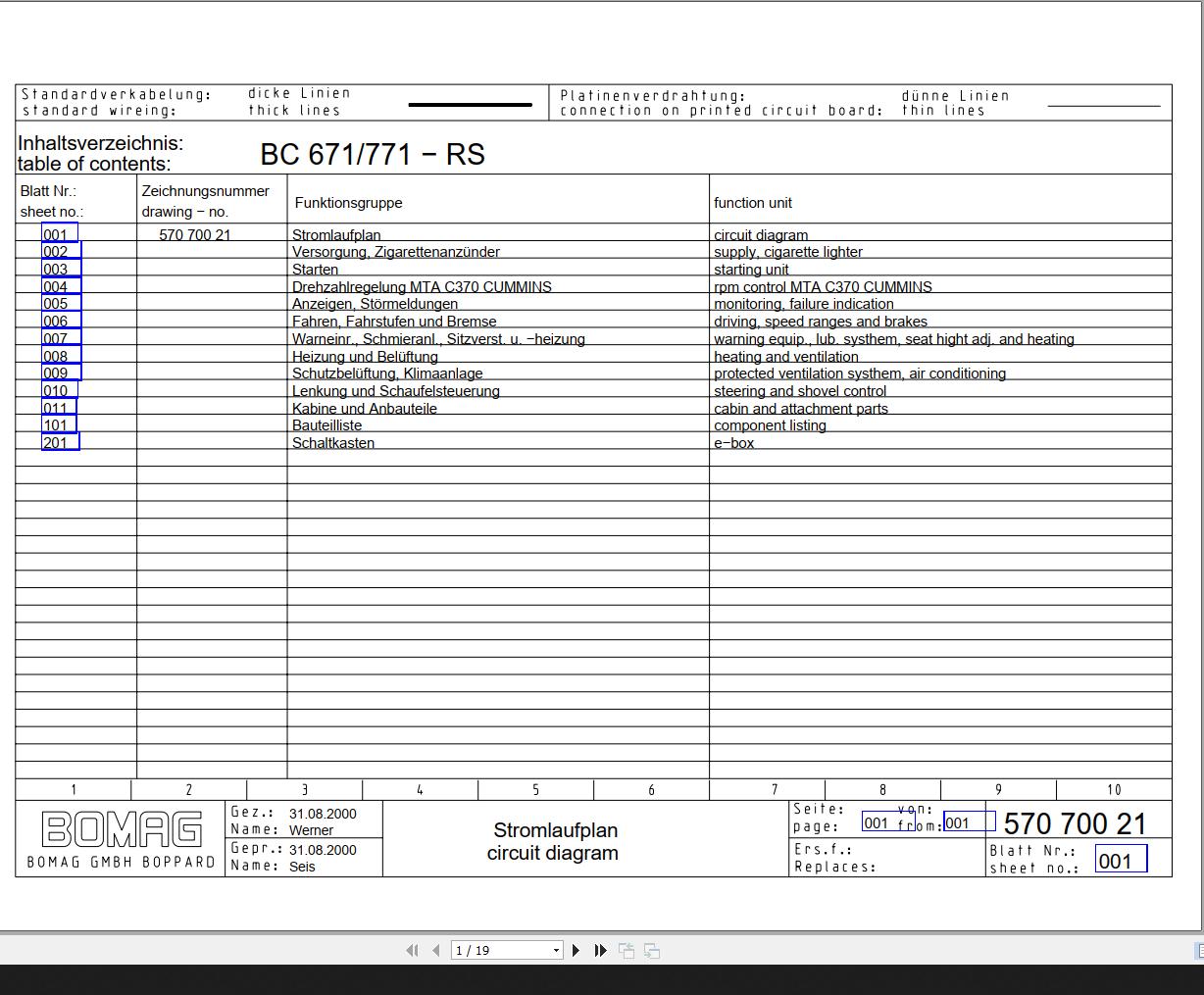The height and width of the screenshot is (995, 1204).
Task: Click the previous view icon
Action: 627,951
